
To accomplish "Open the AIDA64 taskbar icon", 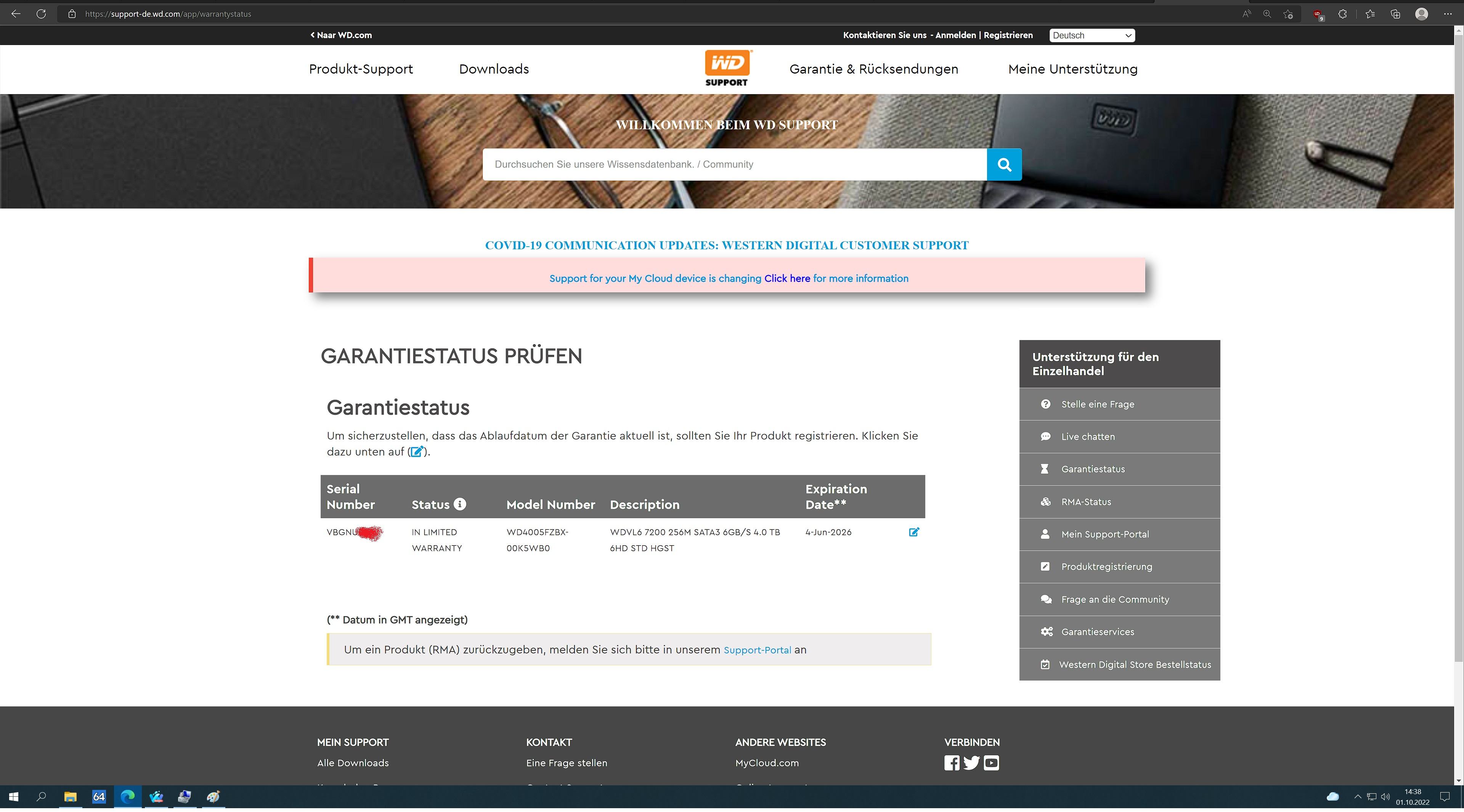I will coord(98,797).
